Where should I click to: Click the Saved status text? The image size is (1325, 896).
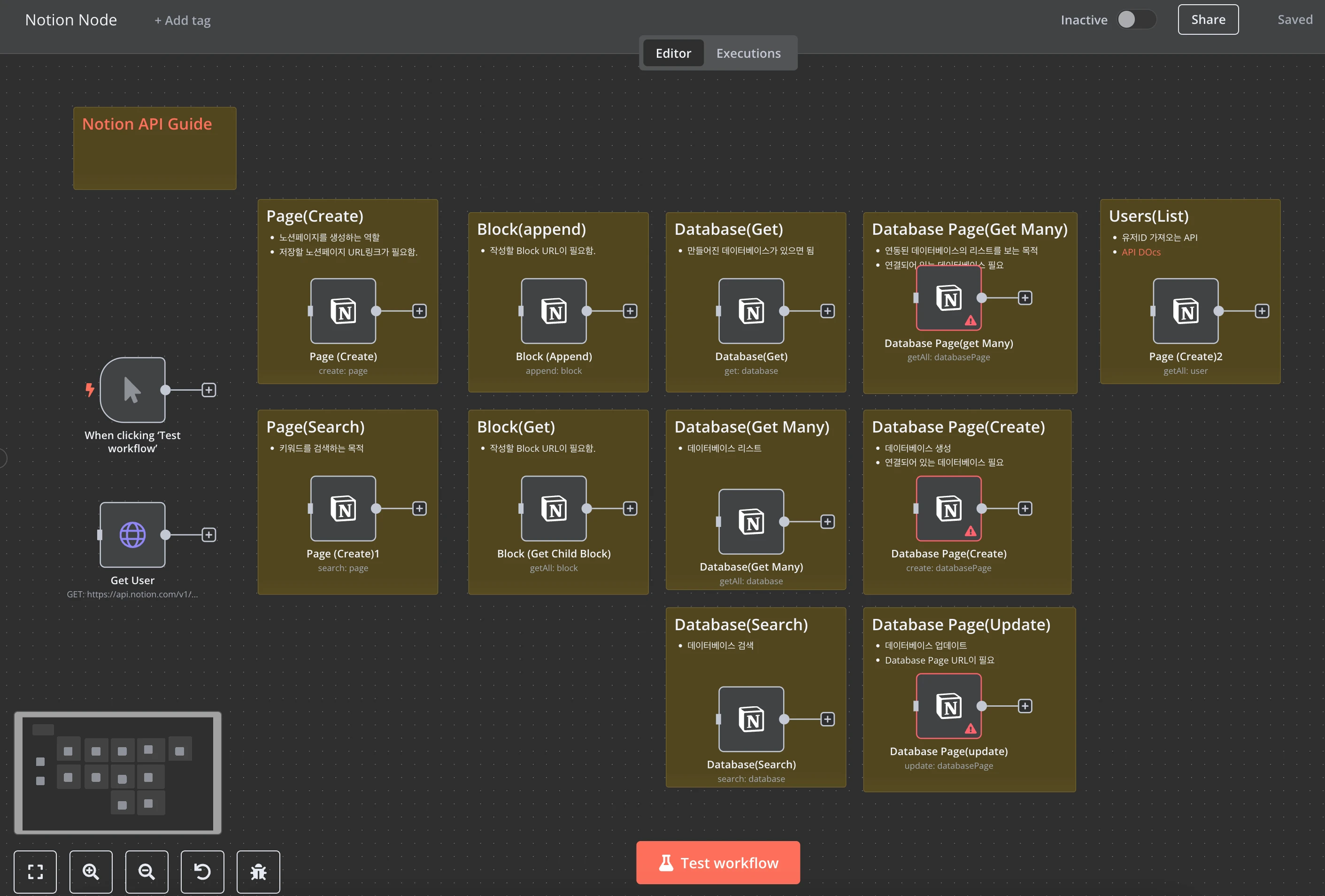click(1295, 19)
